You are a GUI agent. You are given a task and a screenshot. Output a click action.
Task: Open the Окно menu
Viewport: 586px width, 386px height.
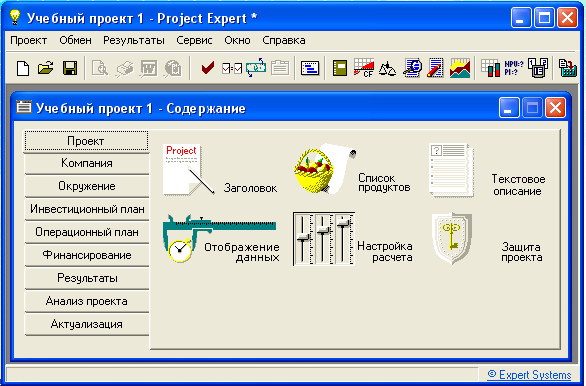tap(237, 40)
